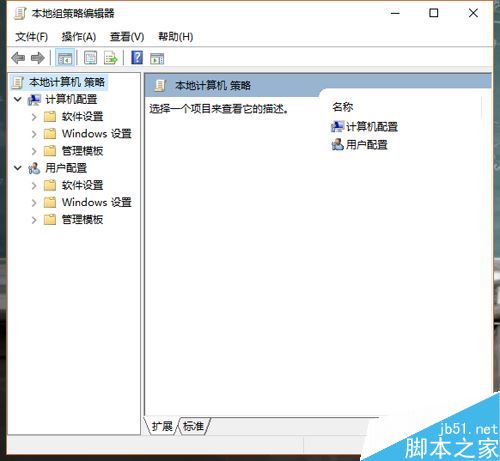
Task: Open the 操作(A) menu
Action: [79, 37]
